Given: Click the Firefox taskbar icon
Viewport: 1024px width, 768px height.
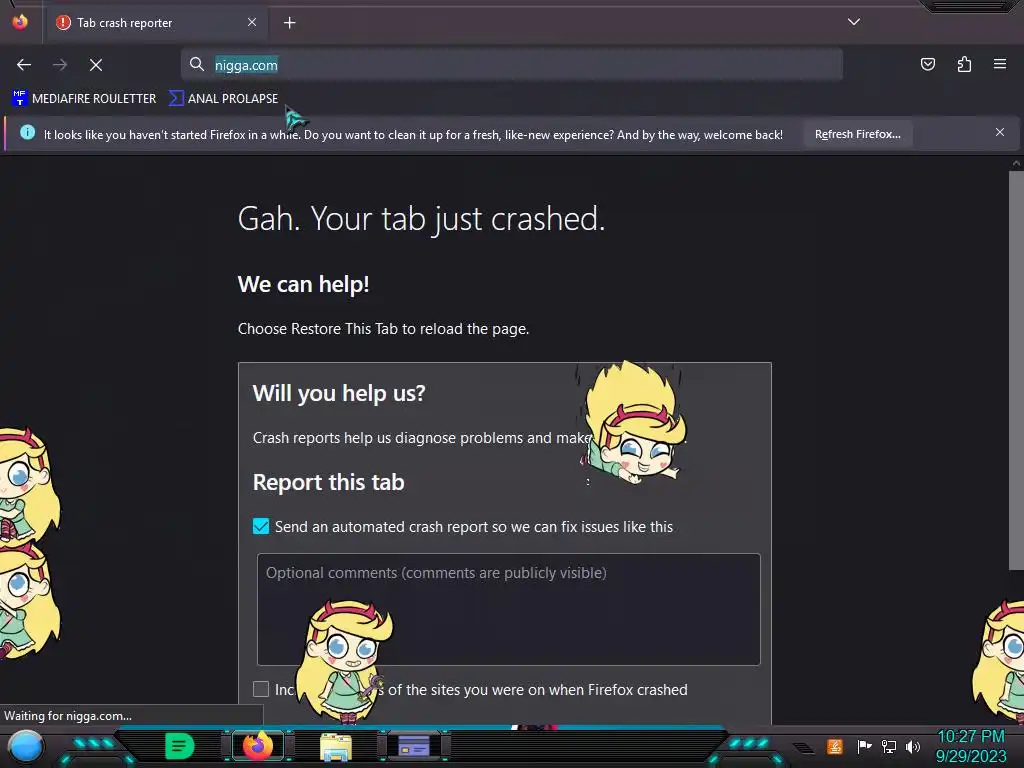Looking at the screenshot, I should (258, 746).
